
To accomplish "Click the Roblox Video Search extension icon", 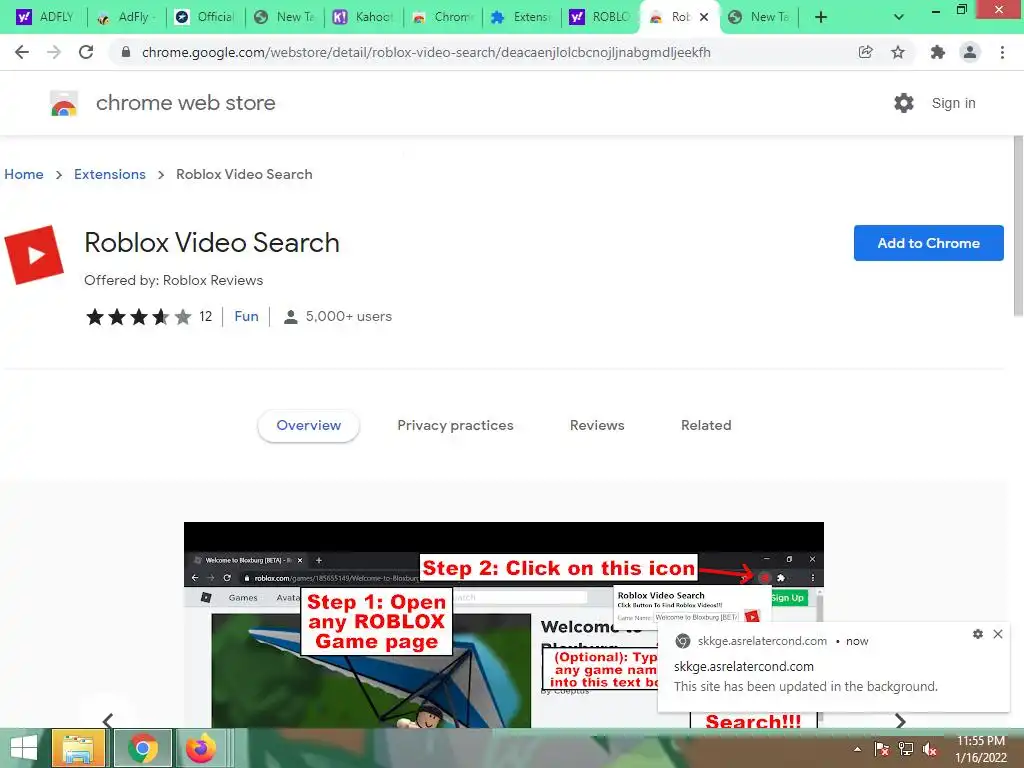I will [34, 255].
